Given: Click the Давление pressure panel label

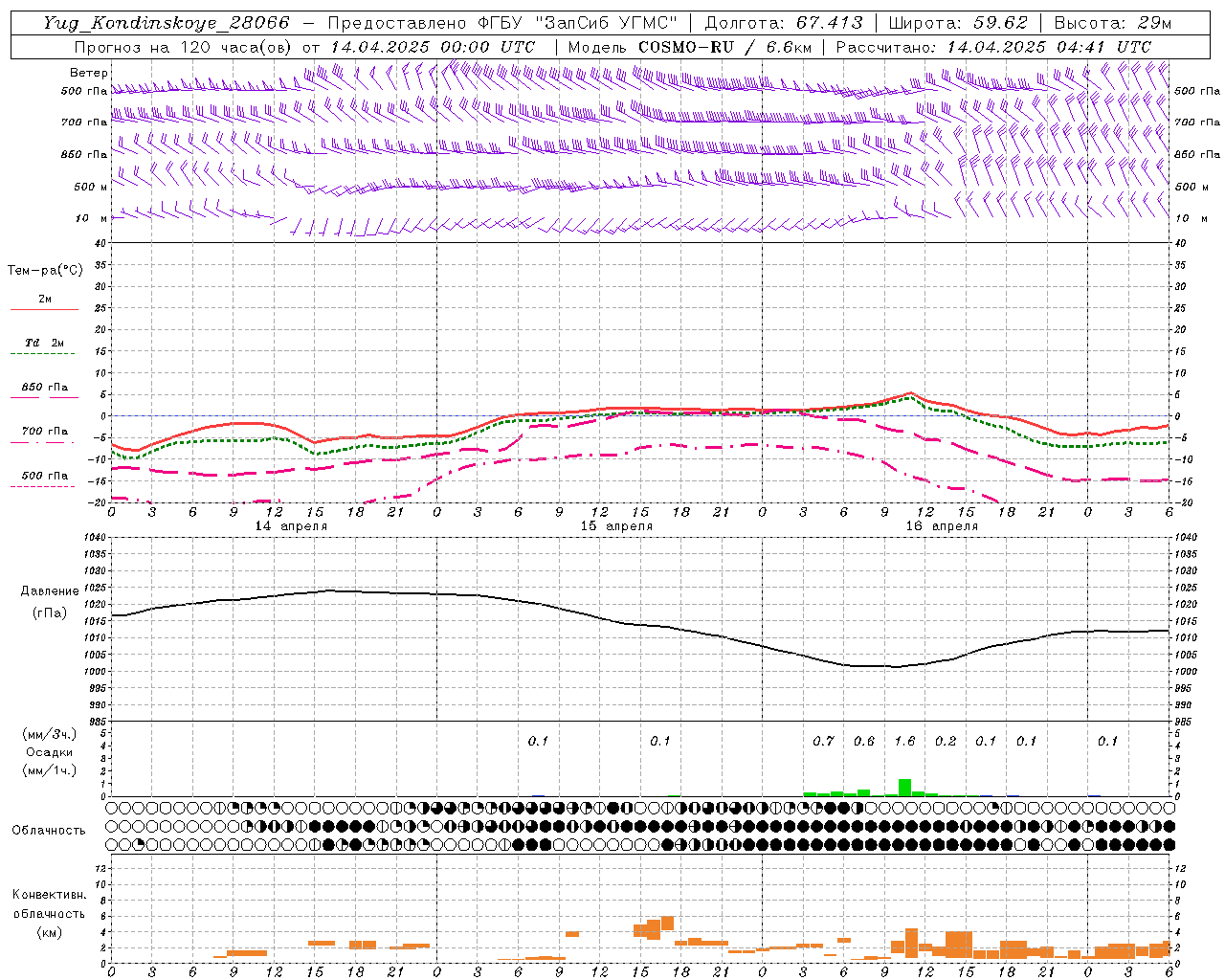Looking at the screenshot, I should coord(49,591).
